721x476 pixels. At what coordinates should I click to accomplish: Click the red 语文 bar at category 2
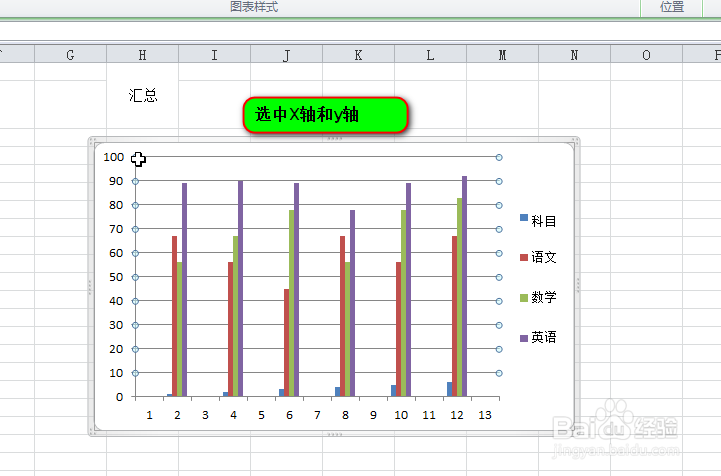coord(175,316)
